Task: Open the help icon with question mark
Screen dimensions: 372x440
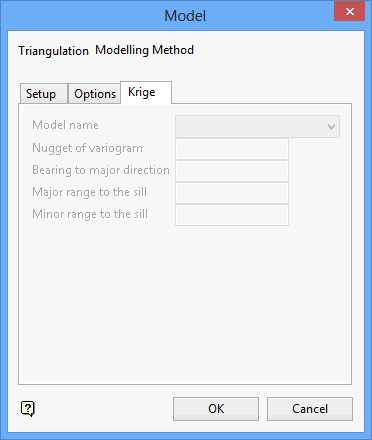Action: 28,408
